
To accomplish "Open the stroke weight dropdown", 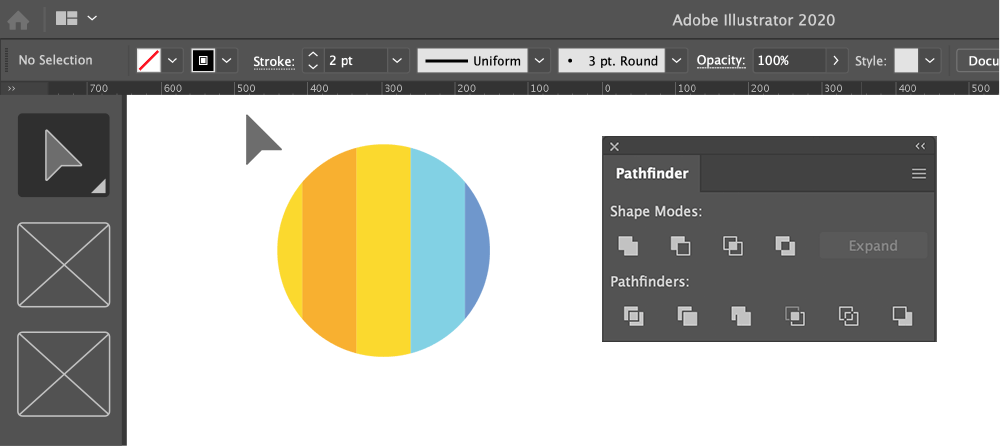I will tap(398, 61).
